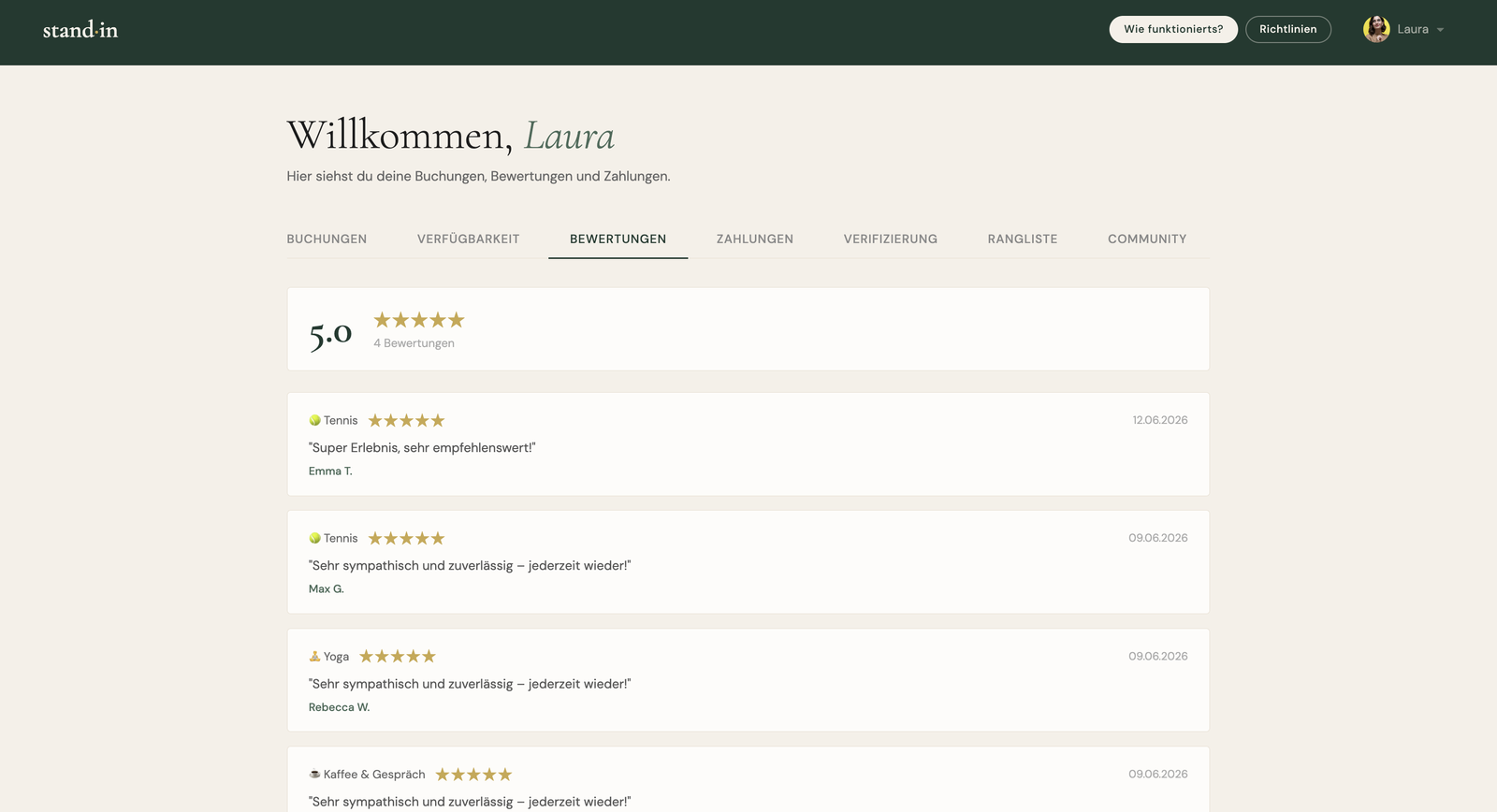Click the tennis ball icon on Max G.'s review
This screenshot has width=1497, height=812.
[314, 539]
